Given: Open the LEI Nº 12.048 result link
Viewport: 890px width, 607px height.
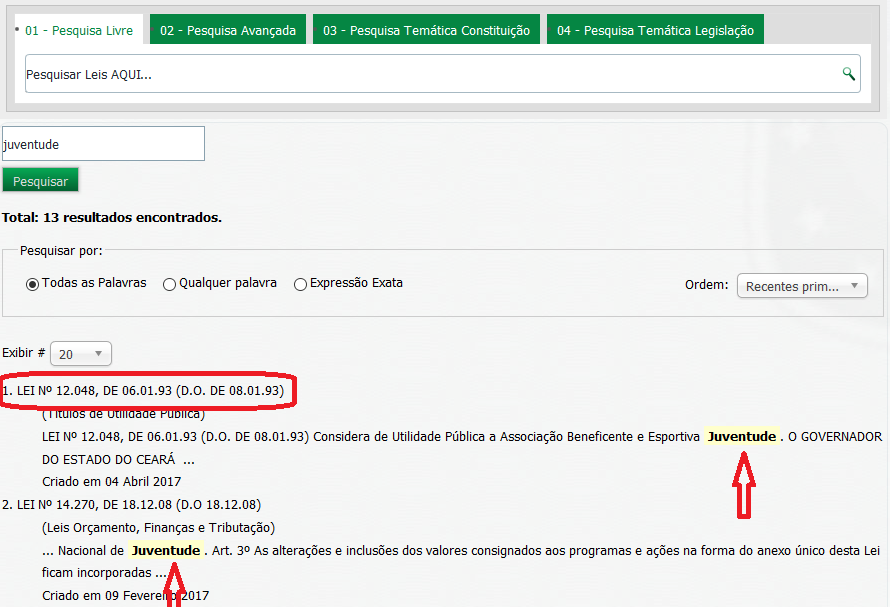Looking at the screenshot, I should click(x=147, y=390).
